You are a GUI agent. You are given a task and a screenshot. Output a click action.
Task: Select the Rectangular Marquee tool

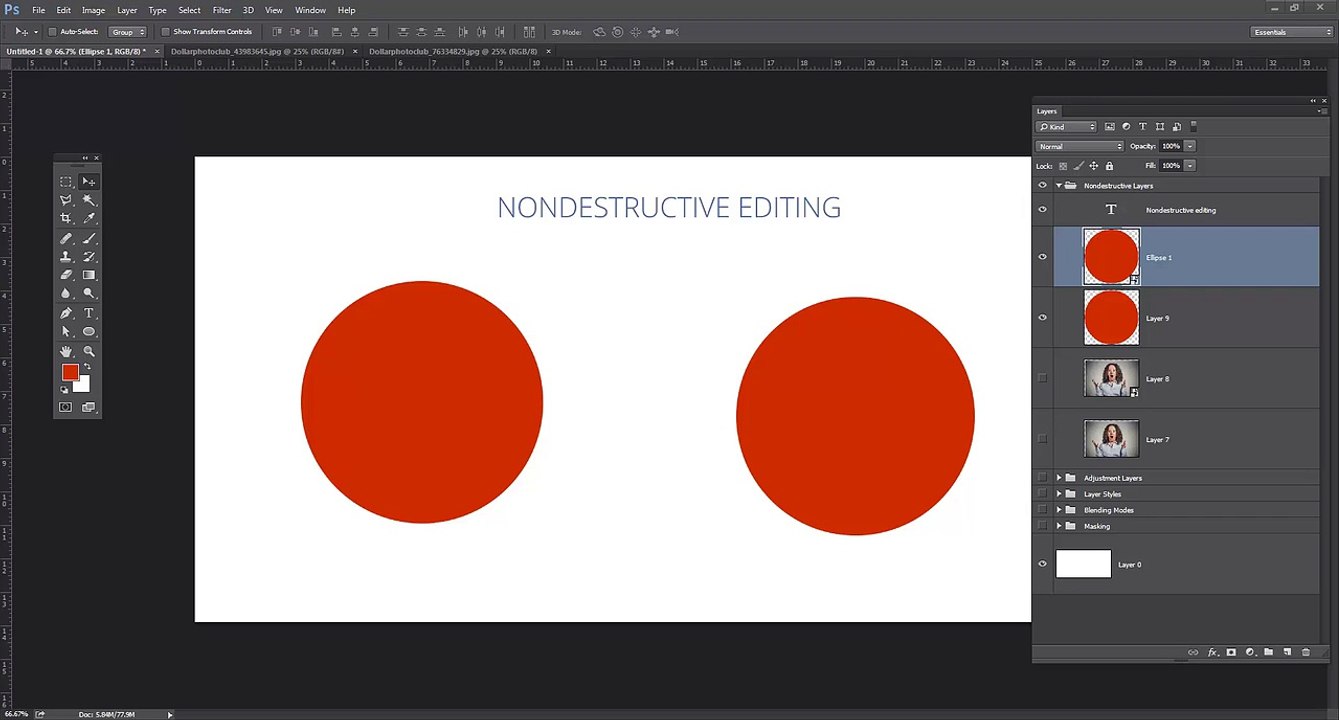click(66, 181)
